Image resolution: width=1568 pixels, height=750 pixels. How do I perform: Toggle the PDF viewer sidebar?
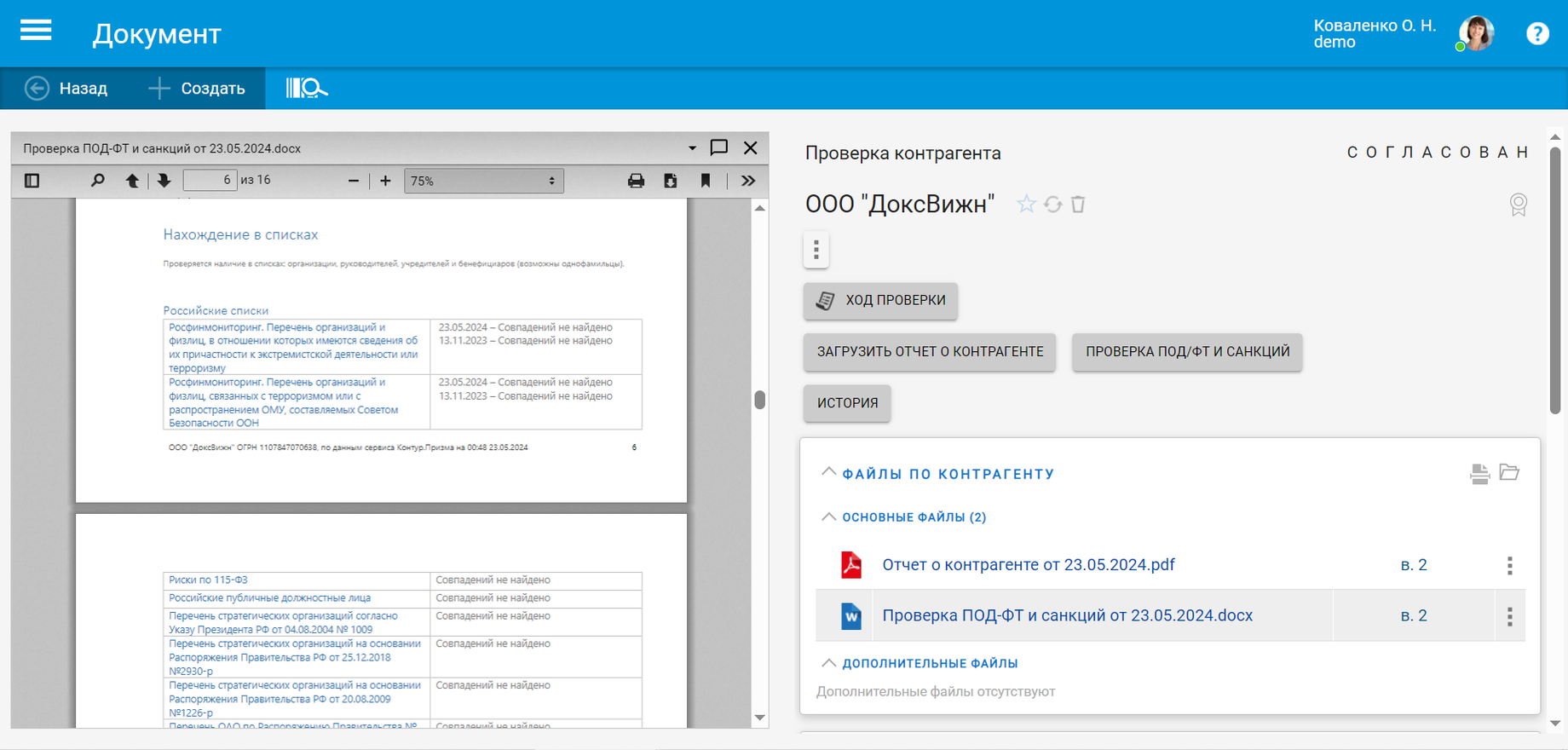(32, 181)
